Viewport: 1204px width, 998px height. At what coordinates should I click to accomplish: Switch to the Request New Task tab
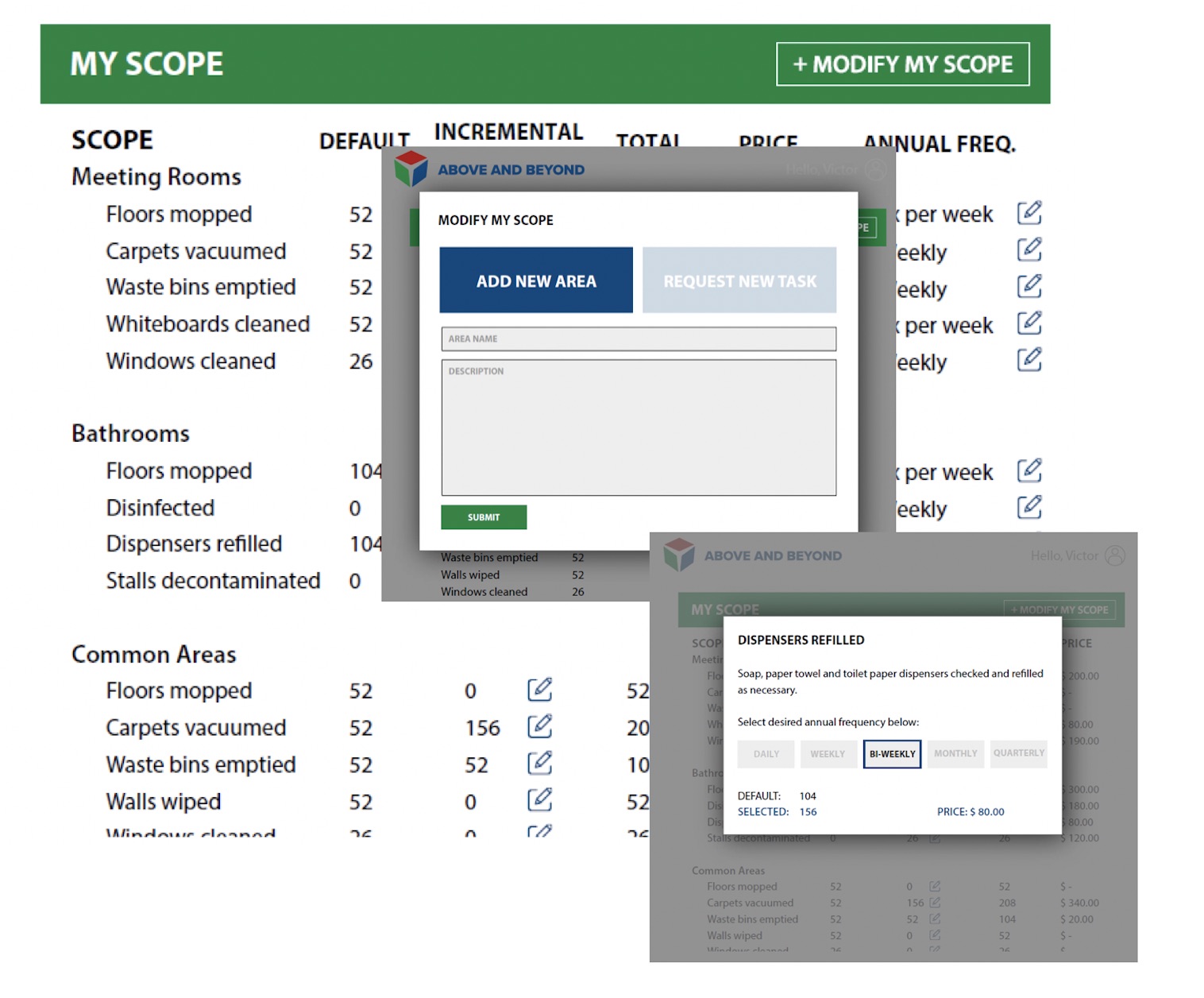(739, 280)
